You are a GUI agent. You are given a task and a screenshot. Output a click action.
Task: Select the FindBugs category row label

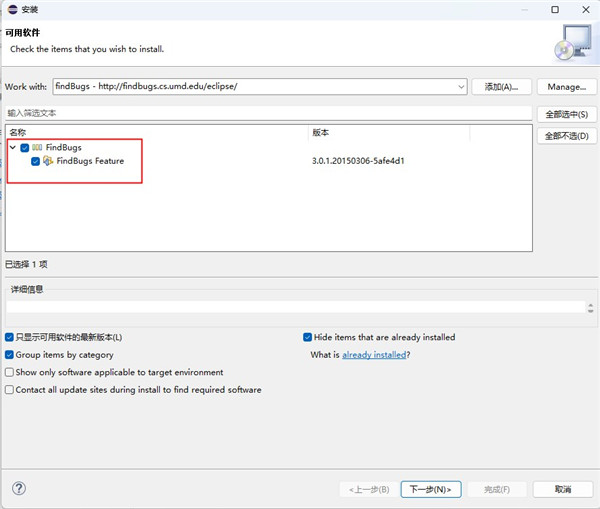[x=64, y=147]
